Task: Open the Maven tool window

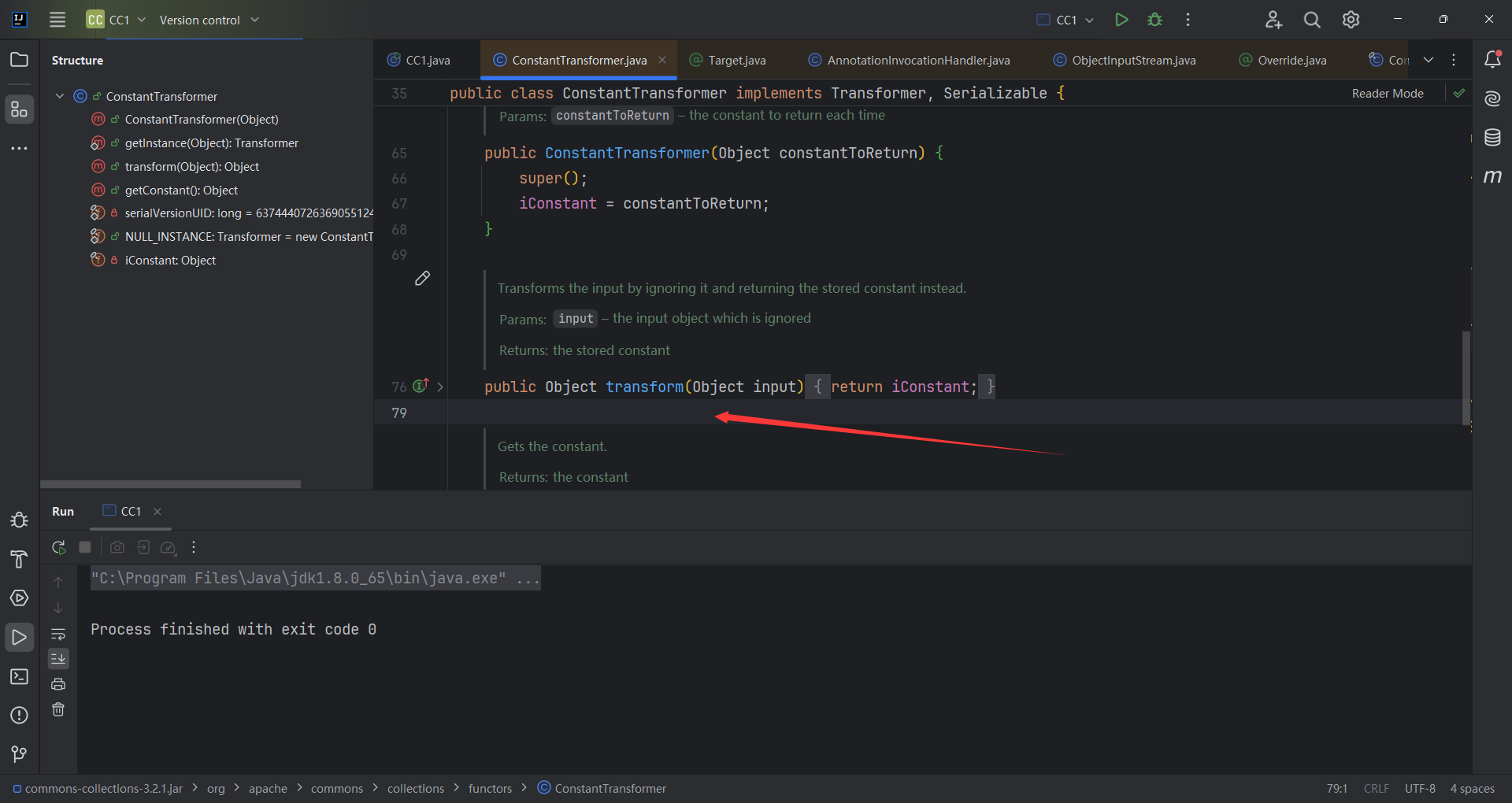Action: click(x=1492, y=176)
